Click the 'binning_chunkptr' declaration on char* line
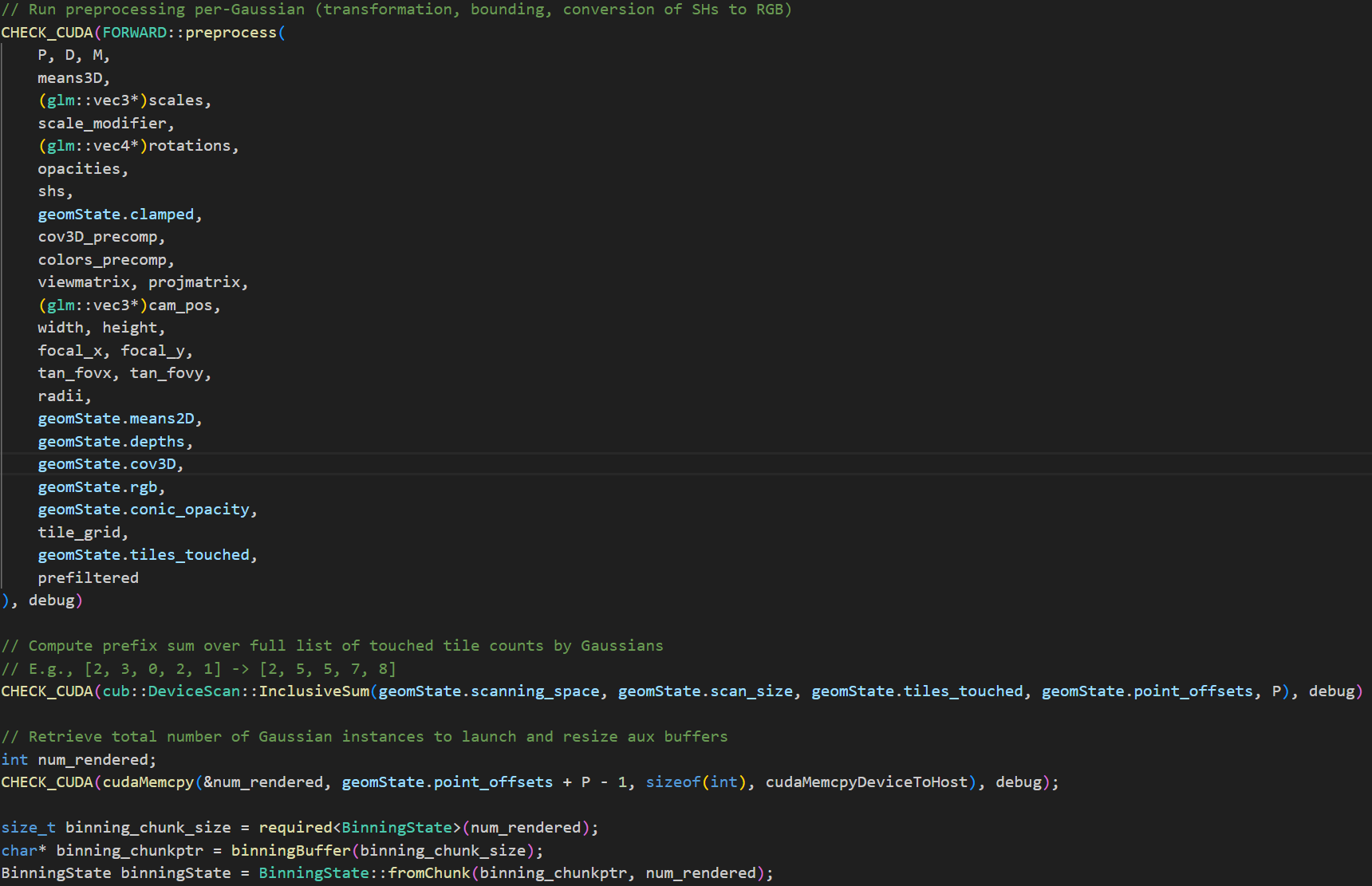Image resolution: width=1372 pixels, height=886 pixels. 130,851
